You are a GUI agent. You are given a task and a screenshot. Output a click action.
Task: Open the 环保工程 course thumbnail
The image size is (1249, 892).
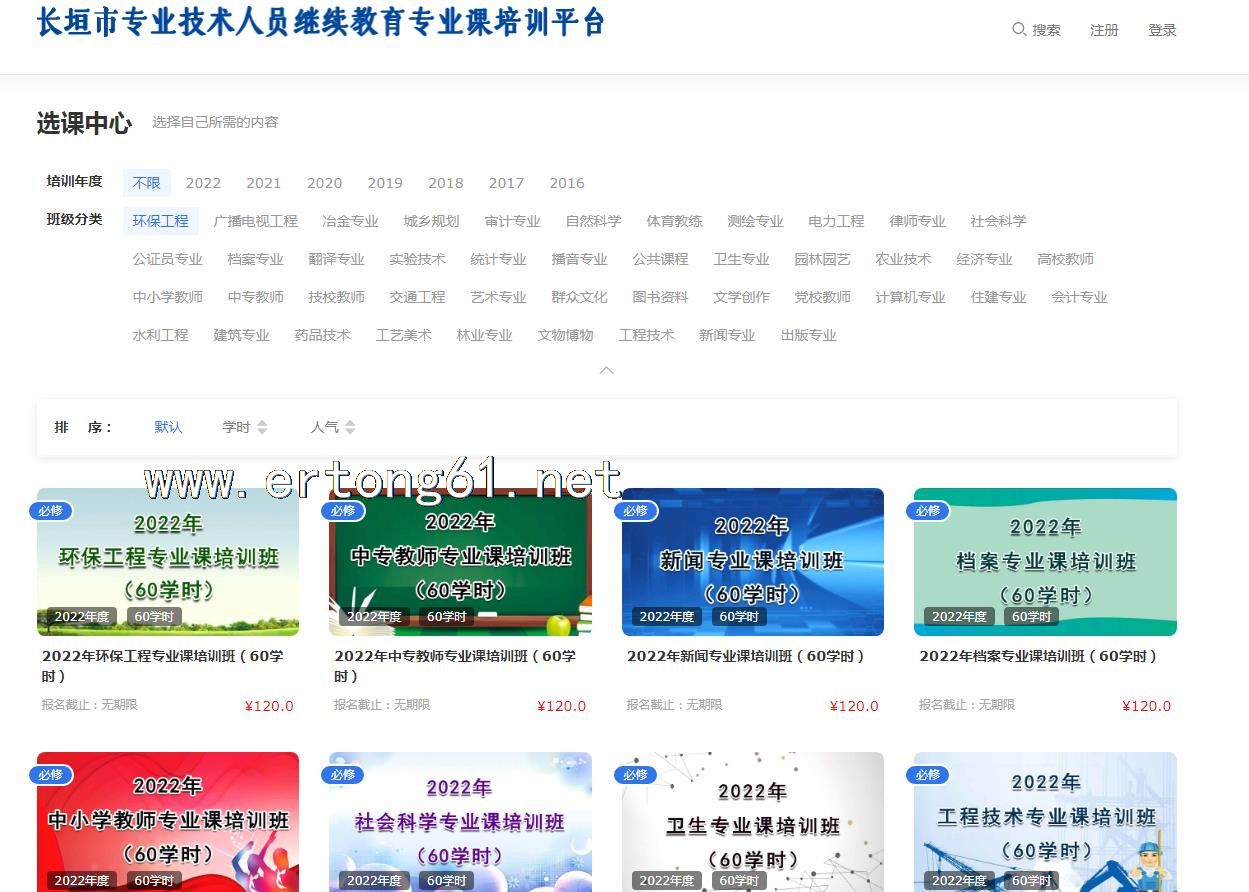[x=168, y=561]
